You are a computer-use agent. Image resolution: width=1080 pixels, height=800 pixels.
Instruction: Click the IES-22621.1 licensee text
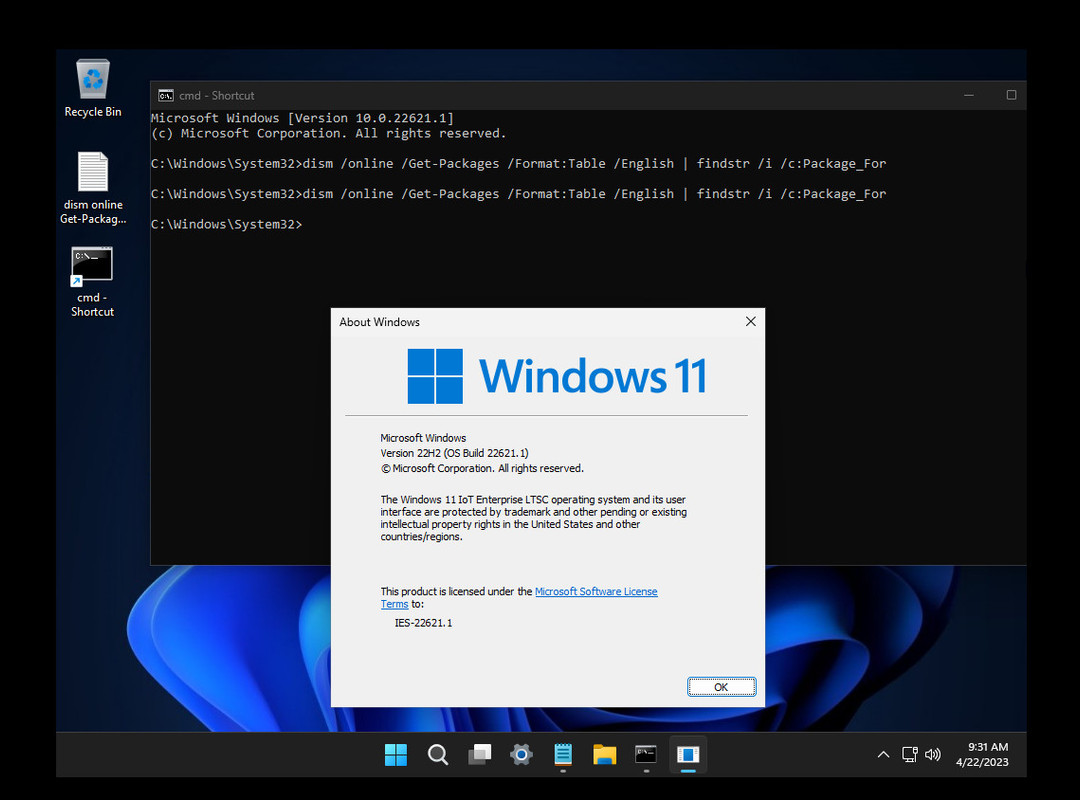tap(424, 623)
